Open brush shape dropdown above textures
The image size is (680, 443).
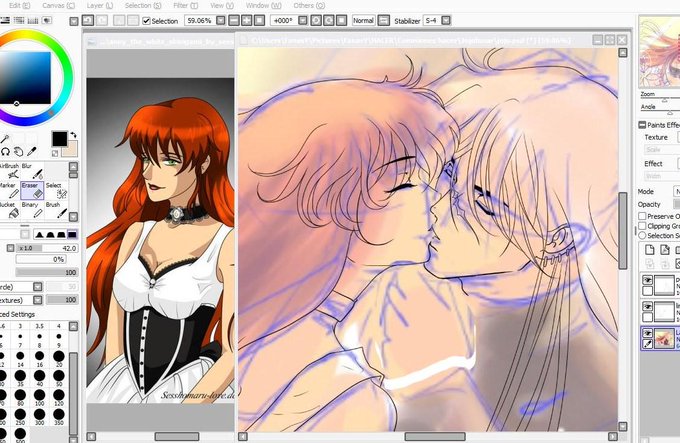38,287
